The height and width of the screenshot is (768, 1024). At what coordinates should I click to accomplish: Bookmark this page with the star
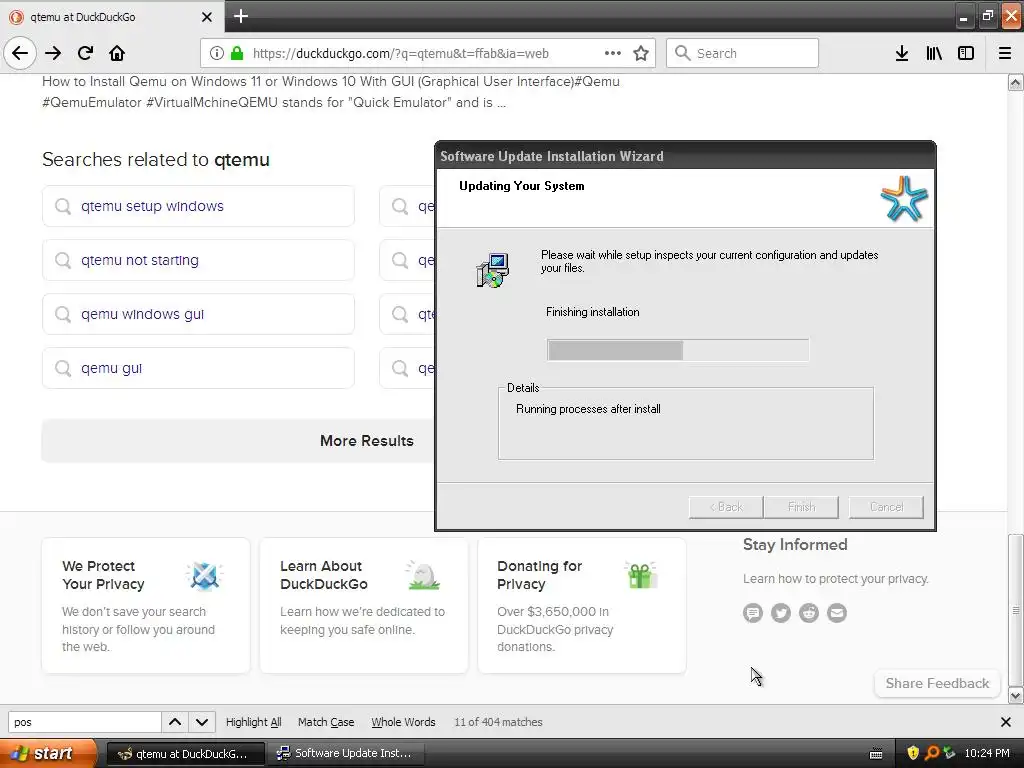pos(641,53)
